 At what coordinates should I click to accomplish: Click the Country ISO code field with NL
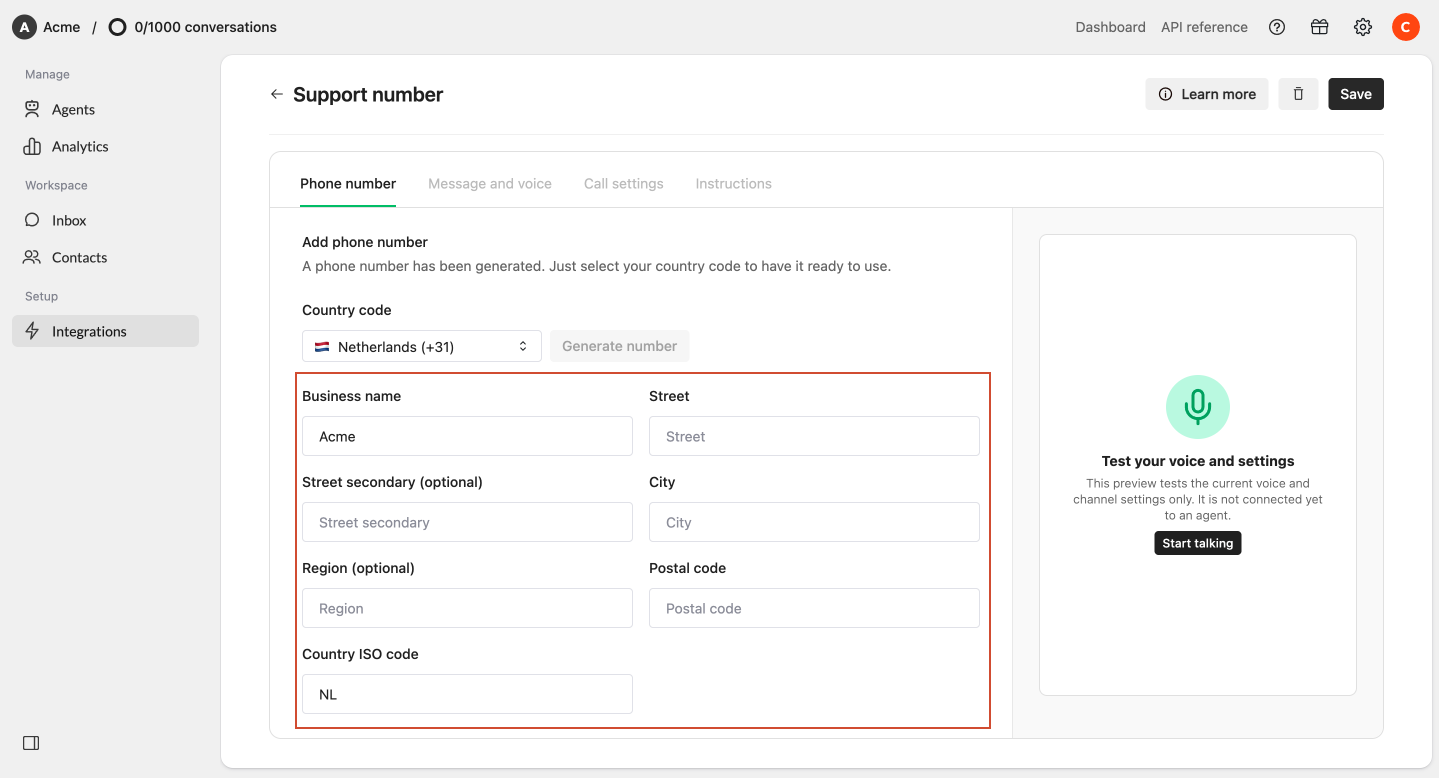tap(467, 694)
